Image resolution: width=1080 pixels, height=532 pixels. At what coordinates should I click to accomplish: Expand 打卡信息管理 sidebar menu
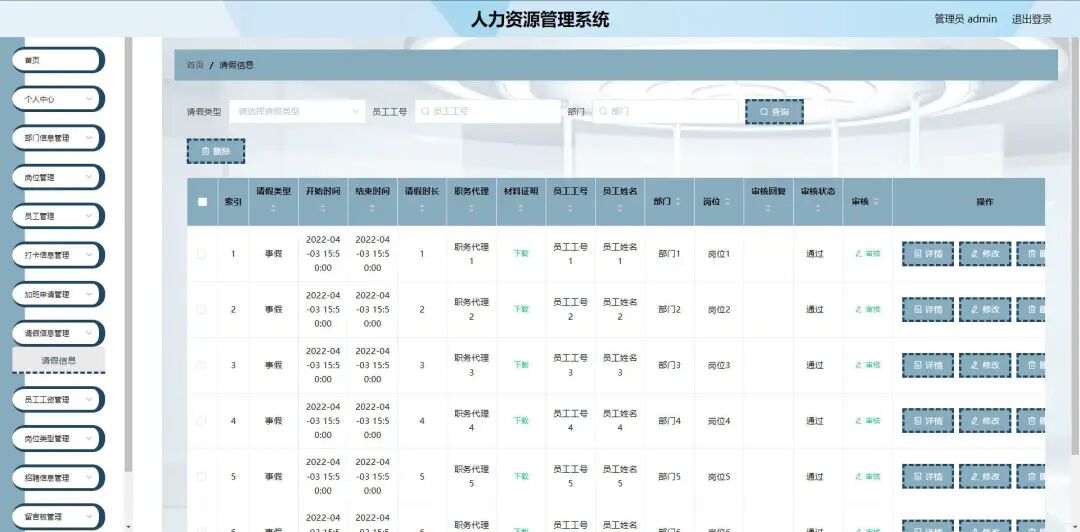click(x=58, y=255)
